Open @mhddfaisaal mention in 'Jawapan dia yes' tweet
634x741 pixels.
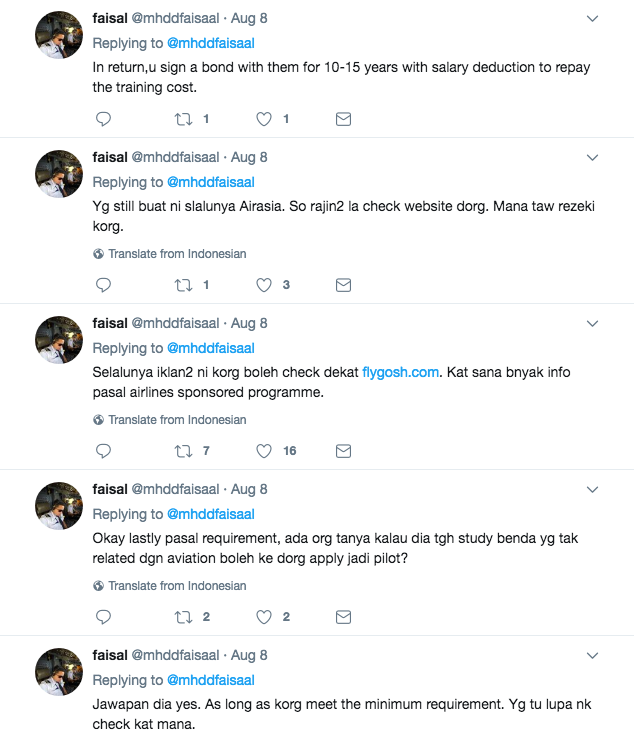(210, 680)
